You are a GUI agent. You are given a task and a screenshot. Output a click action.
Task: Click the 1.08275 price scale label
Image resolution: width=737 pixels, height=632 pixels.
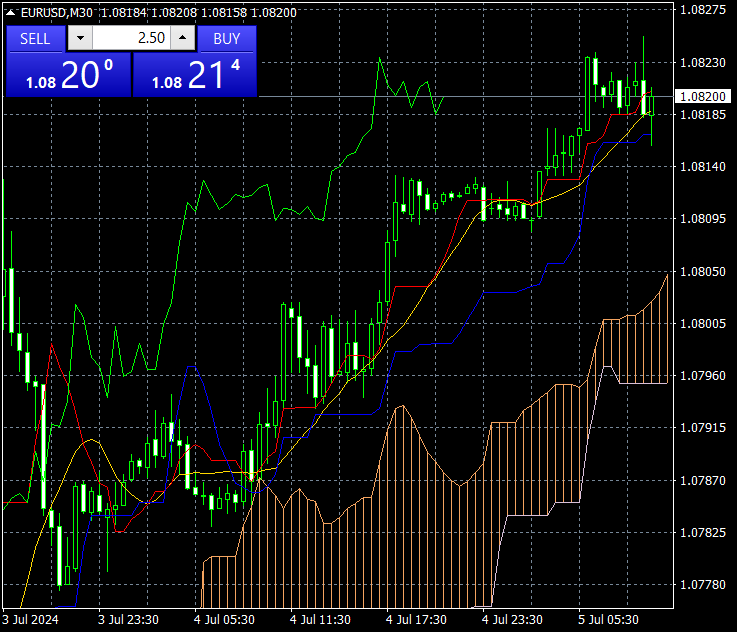[703, 10]
